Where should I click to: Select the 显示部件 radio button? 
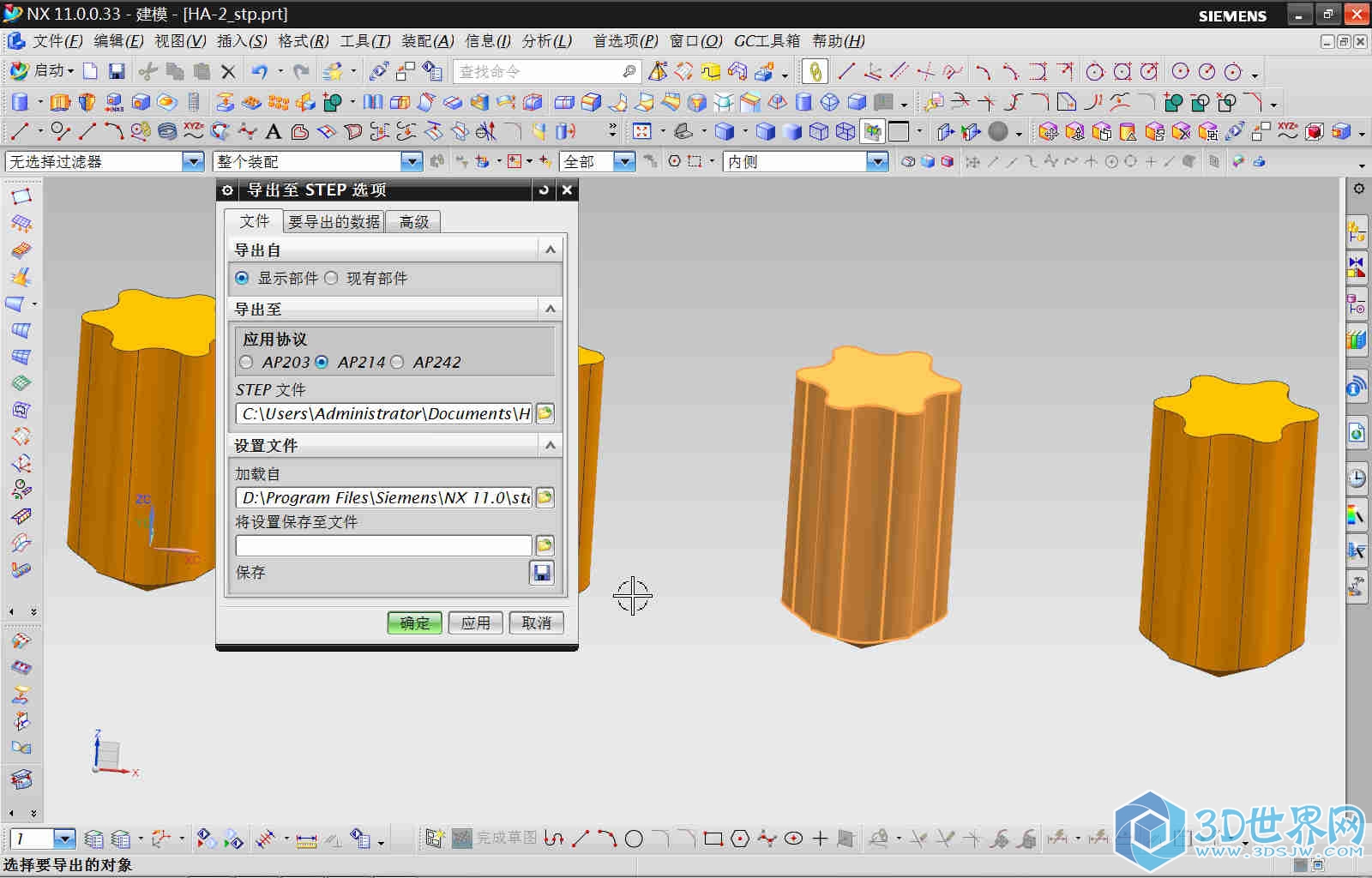[x=242, y=278]
